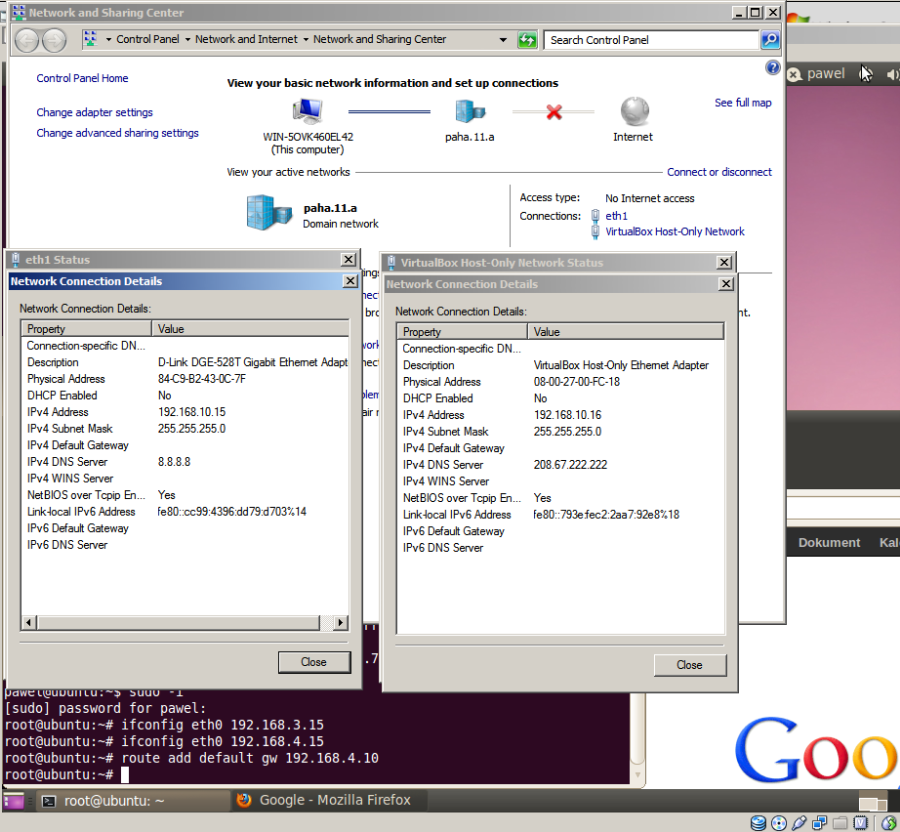Open Help via the blue question mark
Image resolution: width=900 pixels, height=832 pixels.
tap(772, 68)
